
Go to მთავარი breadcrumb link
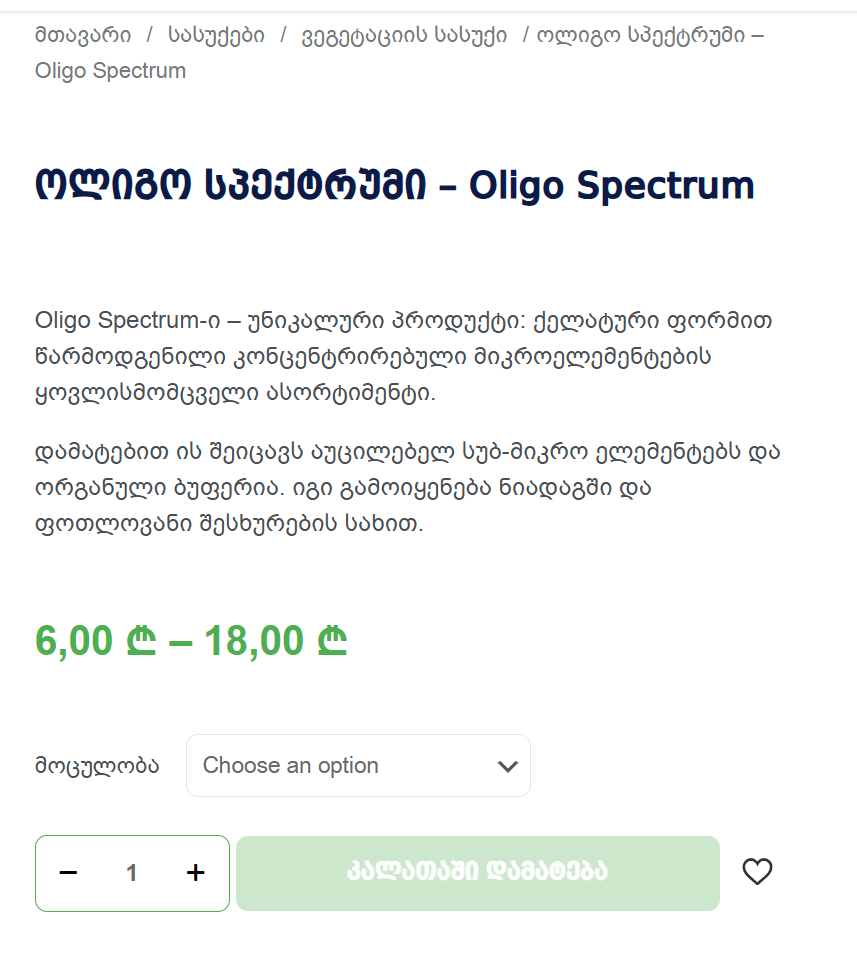pyautogui.click(x=83, y=36)
